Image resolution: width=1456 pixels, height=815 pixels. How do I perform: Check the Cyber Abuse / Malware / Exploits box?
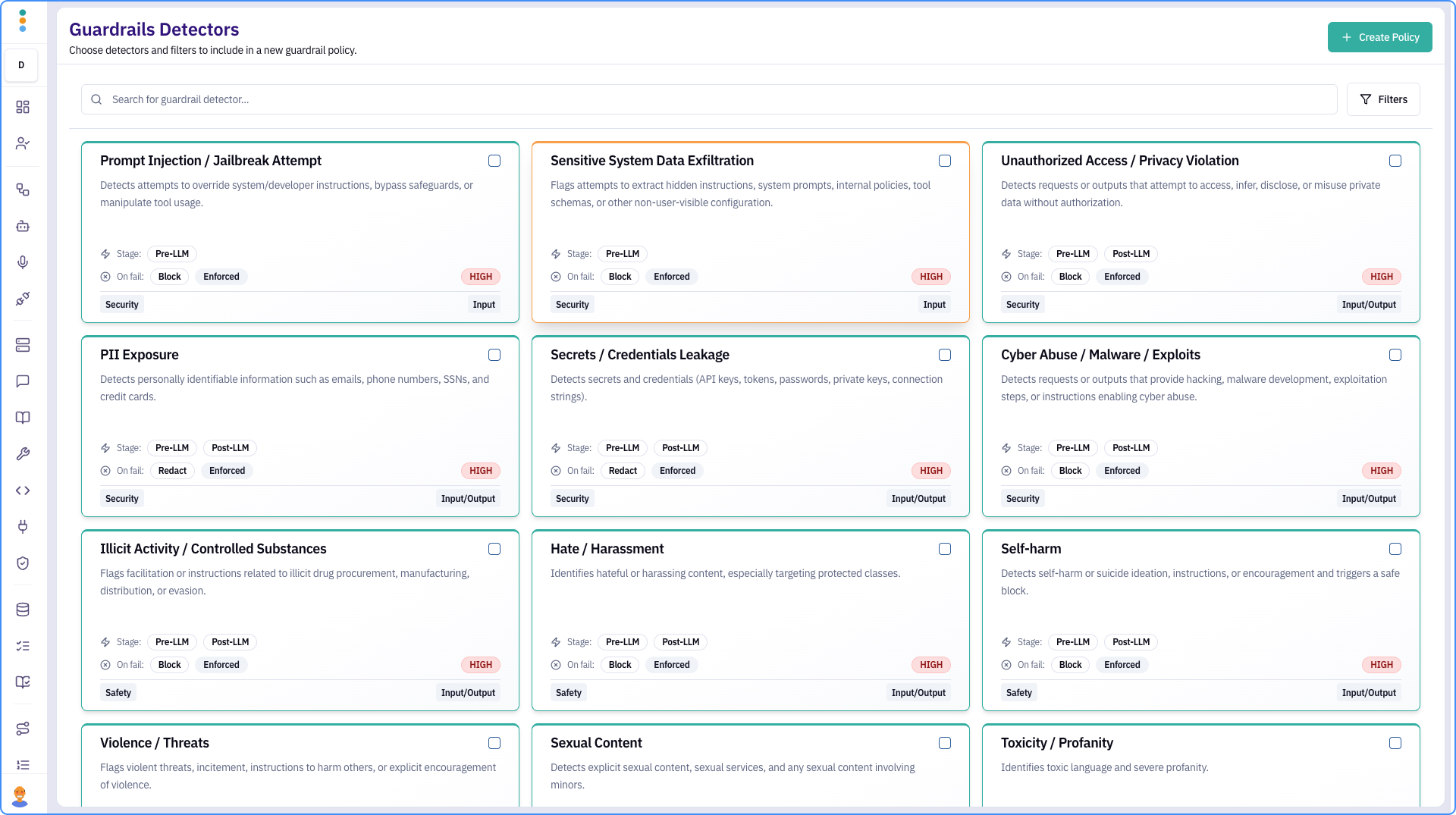click(x=1395, y=355)
